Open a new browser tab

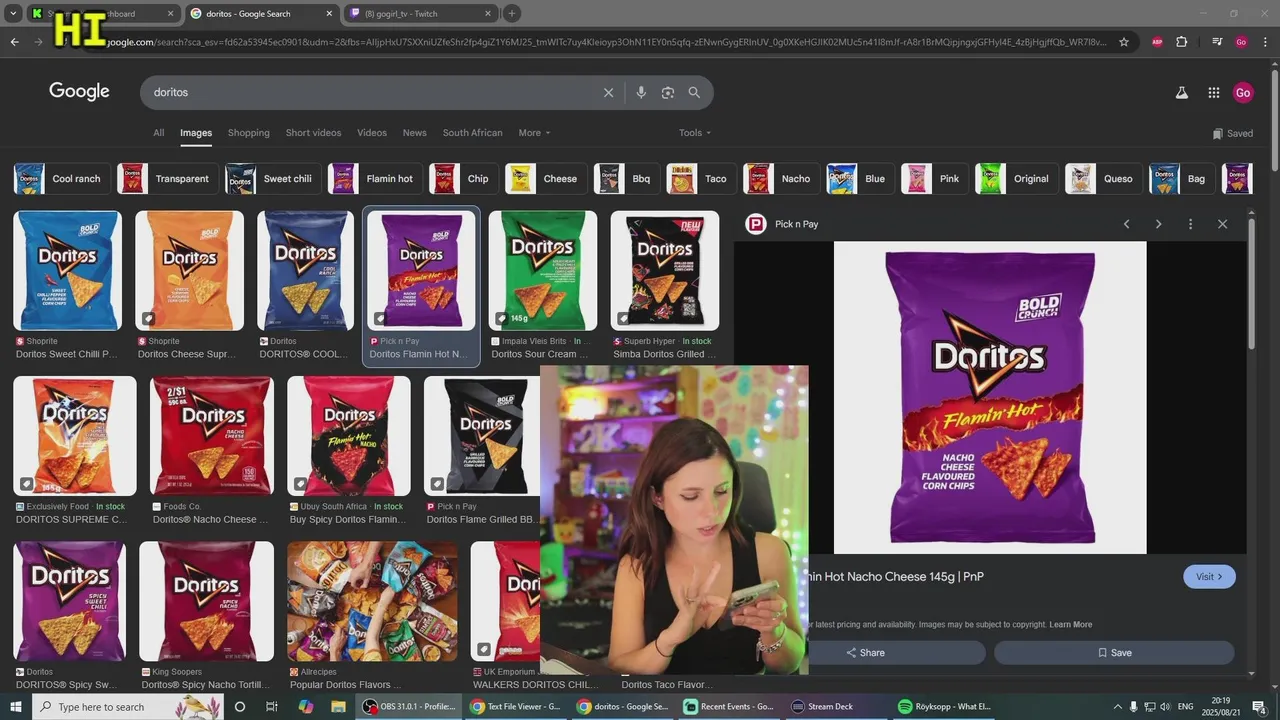(x=511, y=14)
